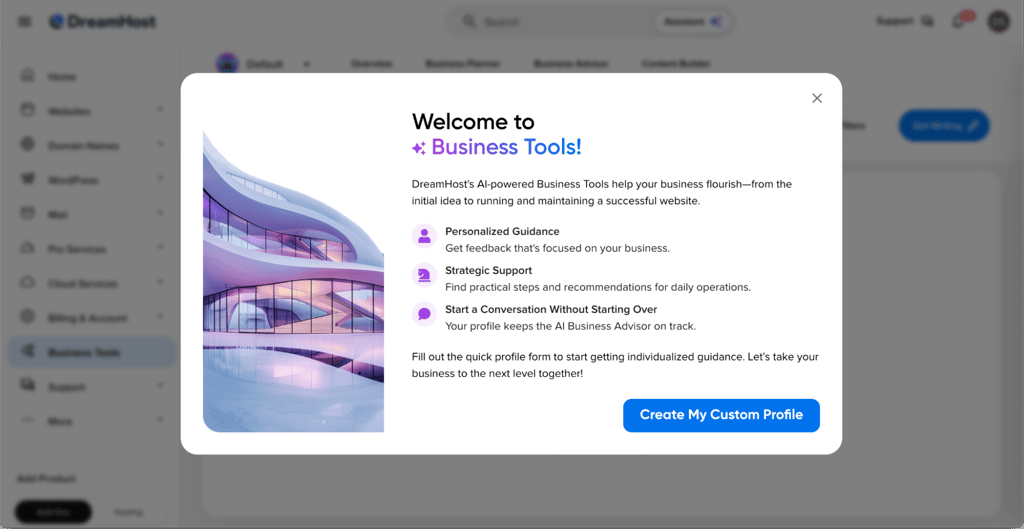This screenshot has width=1024, height=529.
Task: Expand the Mail sidebar section
Action: (x=160, y=214)
